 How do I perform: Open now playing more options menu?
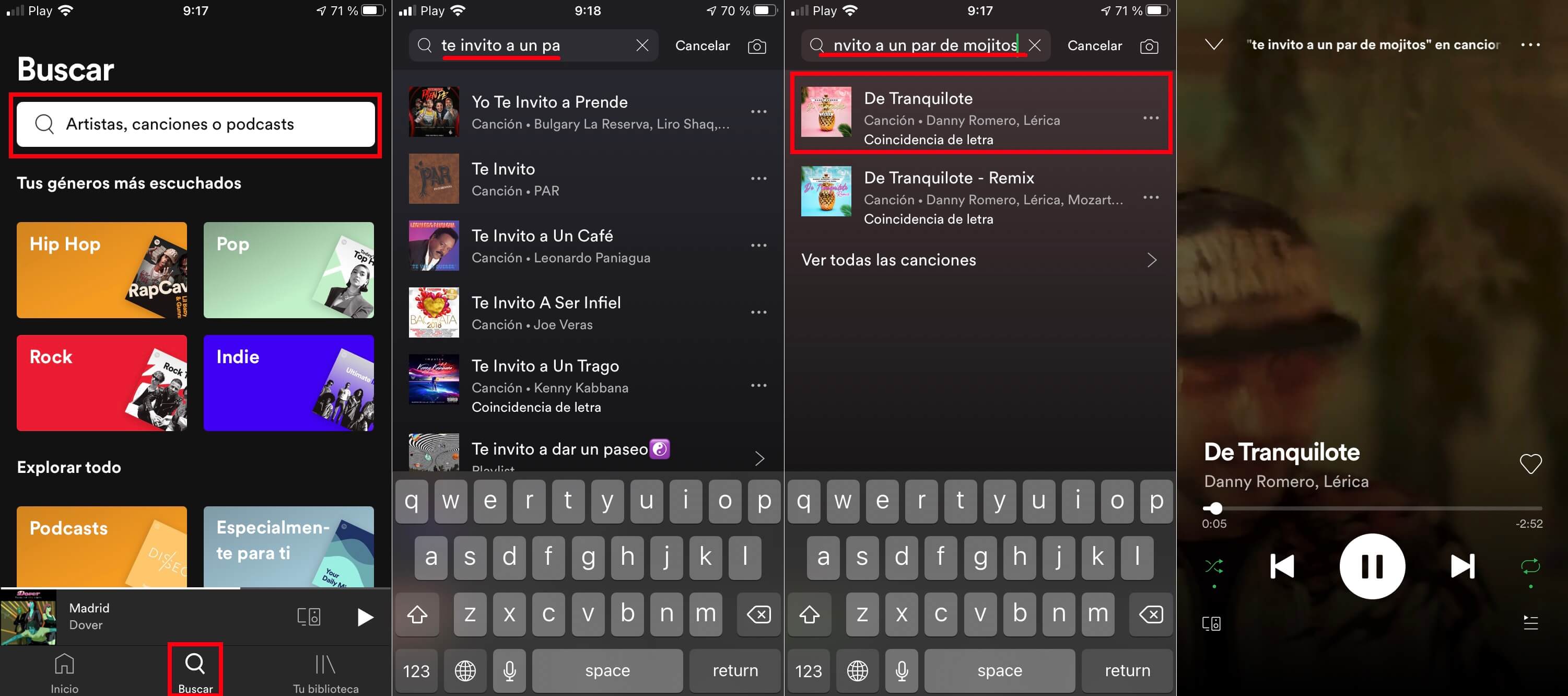click(x=1530, y=44)
